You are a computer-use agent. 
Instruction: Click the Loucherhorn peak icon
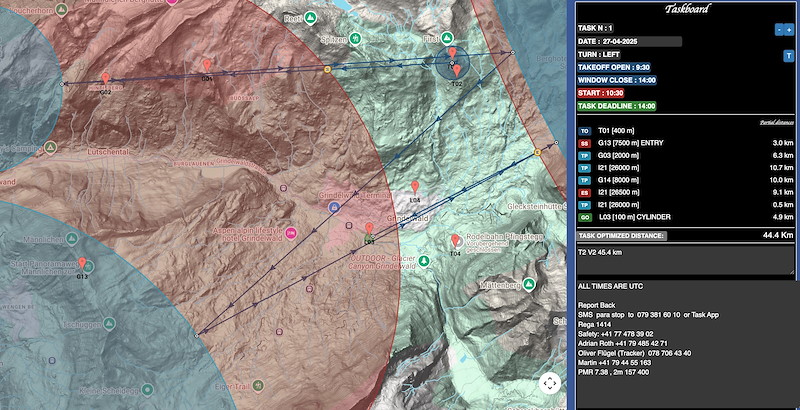pos(61,9)
